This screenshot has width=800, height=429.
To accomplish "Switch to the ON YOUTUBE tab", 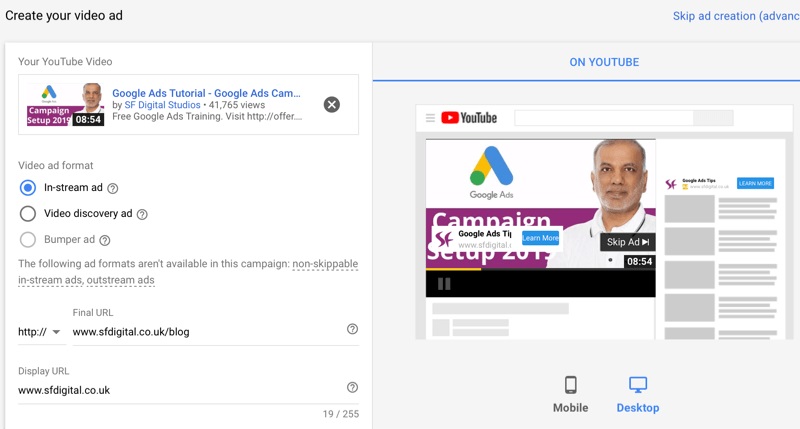I will (x=604, y=62).
